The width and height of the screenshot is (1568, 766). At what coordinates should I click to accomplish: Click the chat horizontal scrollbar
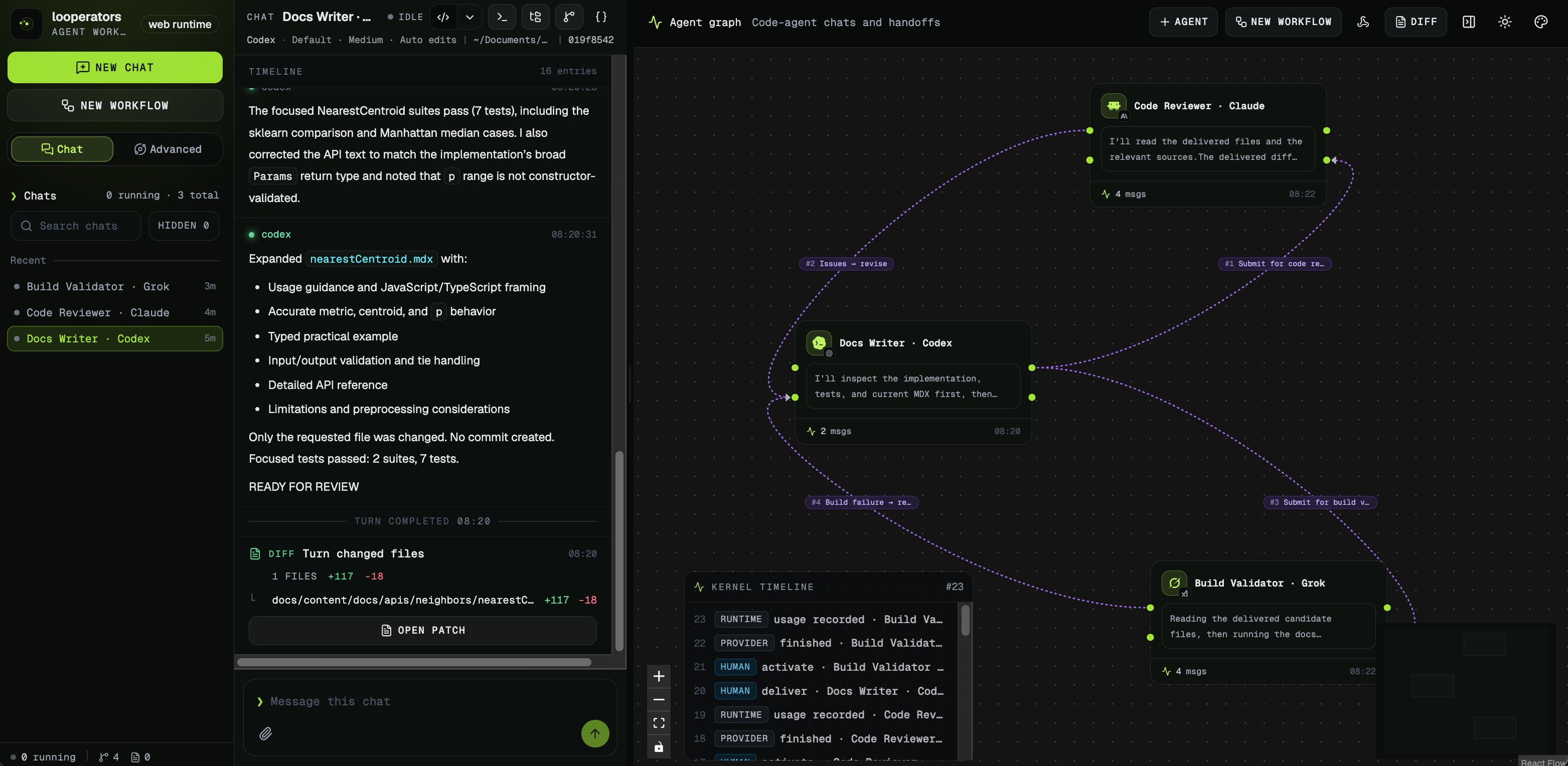click(x=414, y=662)
